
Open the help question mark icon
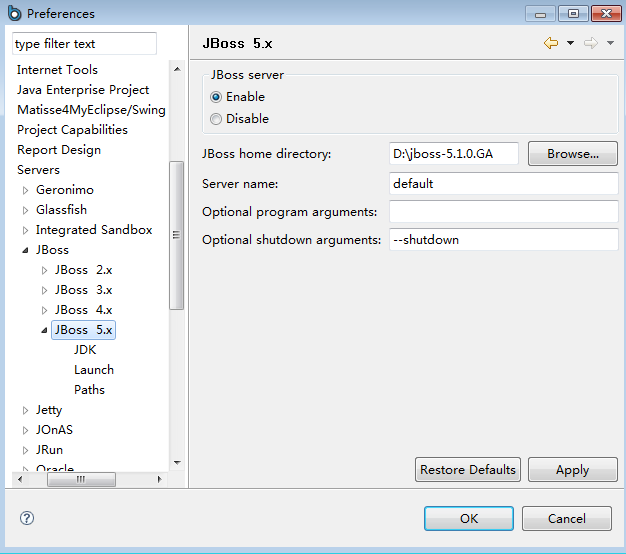[27, 518]
